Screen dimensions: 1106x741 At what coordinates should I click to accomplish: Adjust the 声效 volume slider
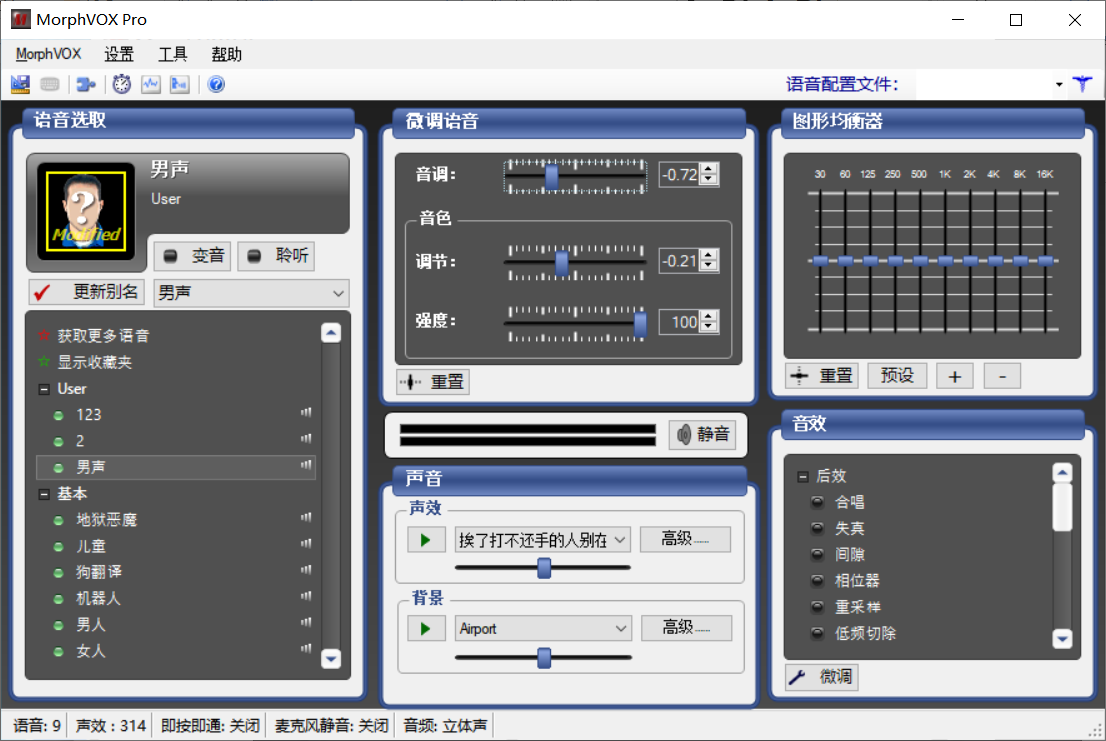click(x=544, y=568)
